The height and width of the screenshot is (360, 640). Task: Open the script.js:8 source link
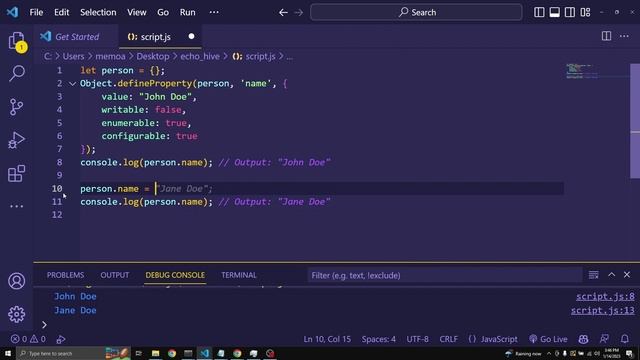pyautogui.click(x=605, y=297)
